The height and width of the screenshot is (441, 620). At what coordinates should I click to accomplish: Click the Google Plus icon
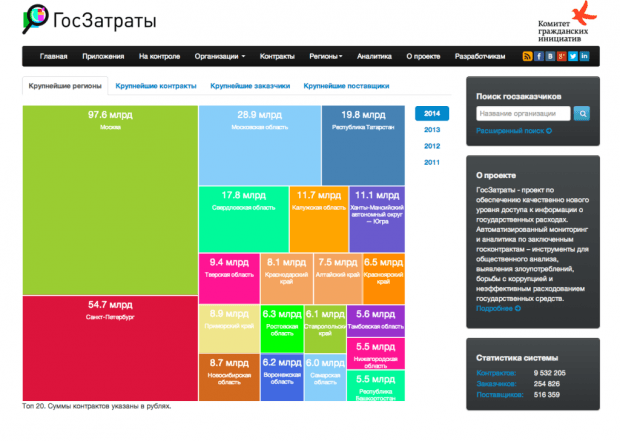[x=561, y=56]
